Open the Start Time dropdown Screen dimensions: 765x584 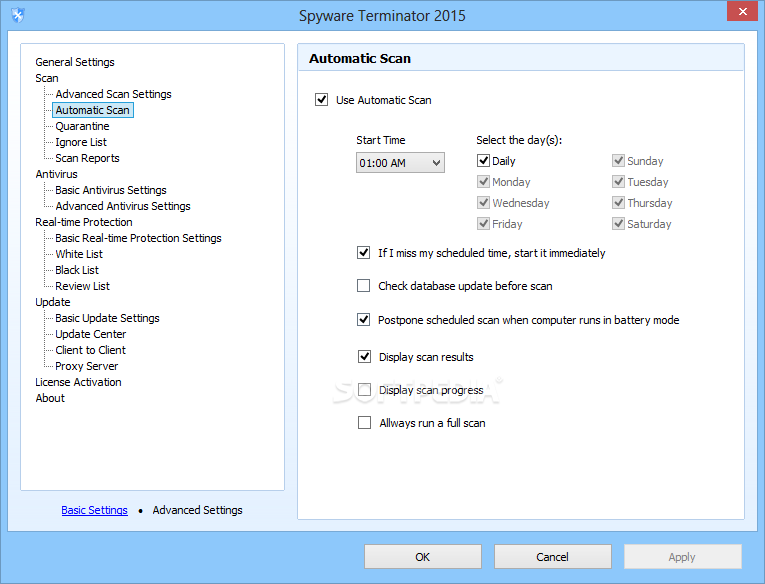click(x=400, y=163)
